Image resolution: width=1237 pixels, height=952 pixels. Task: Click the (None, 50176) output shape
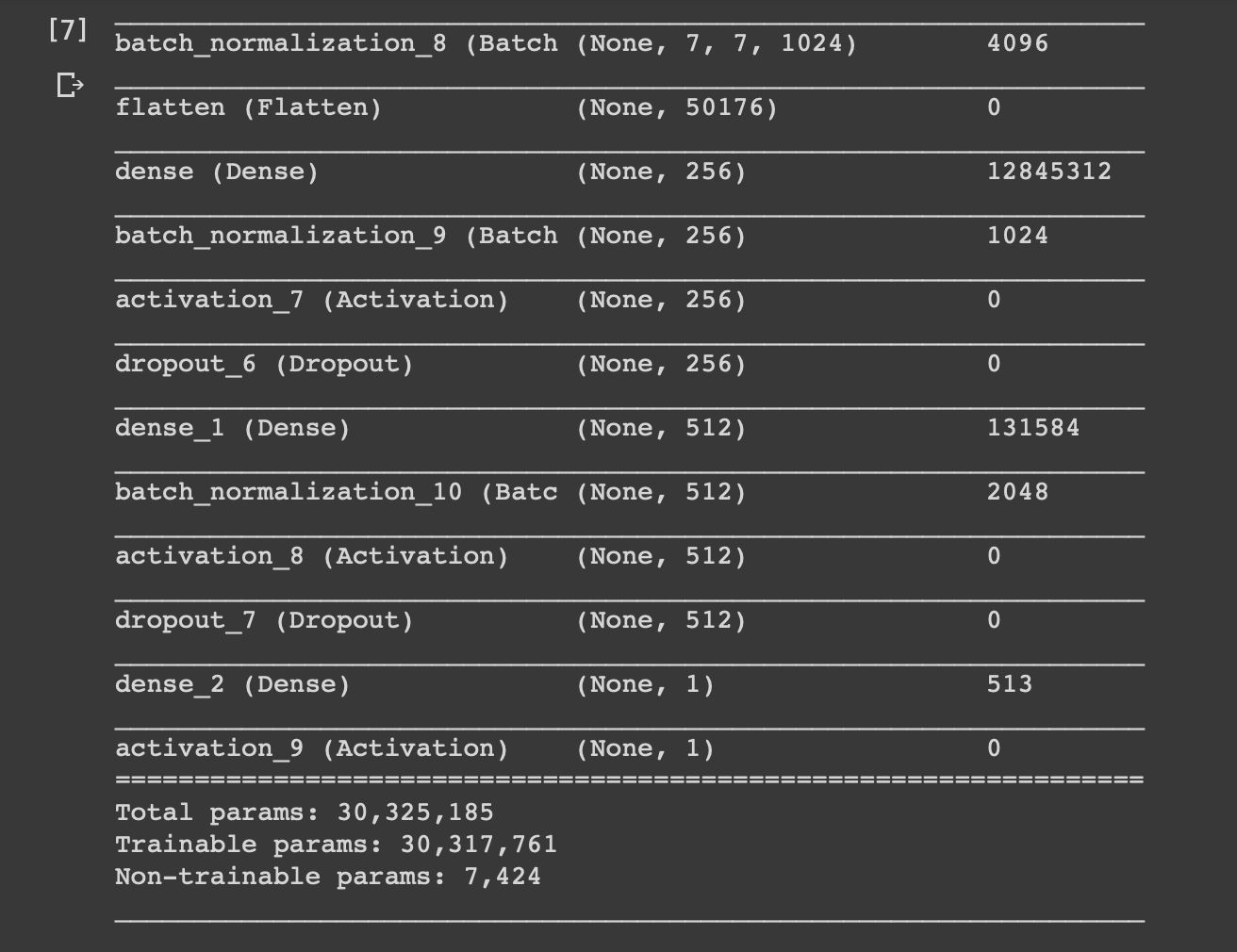676,107
